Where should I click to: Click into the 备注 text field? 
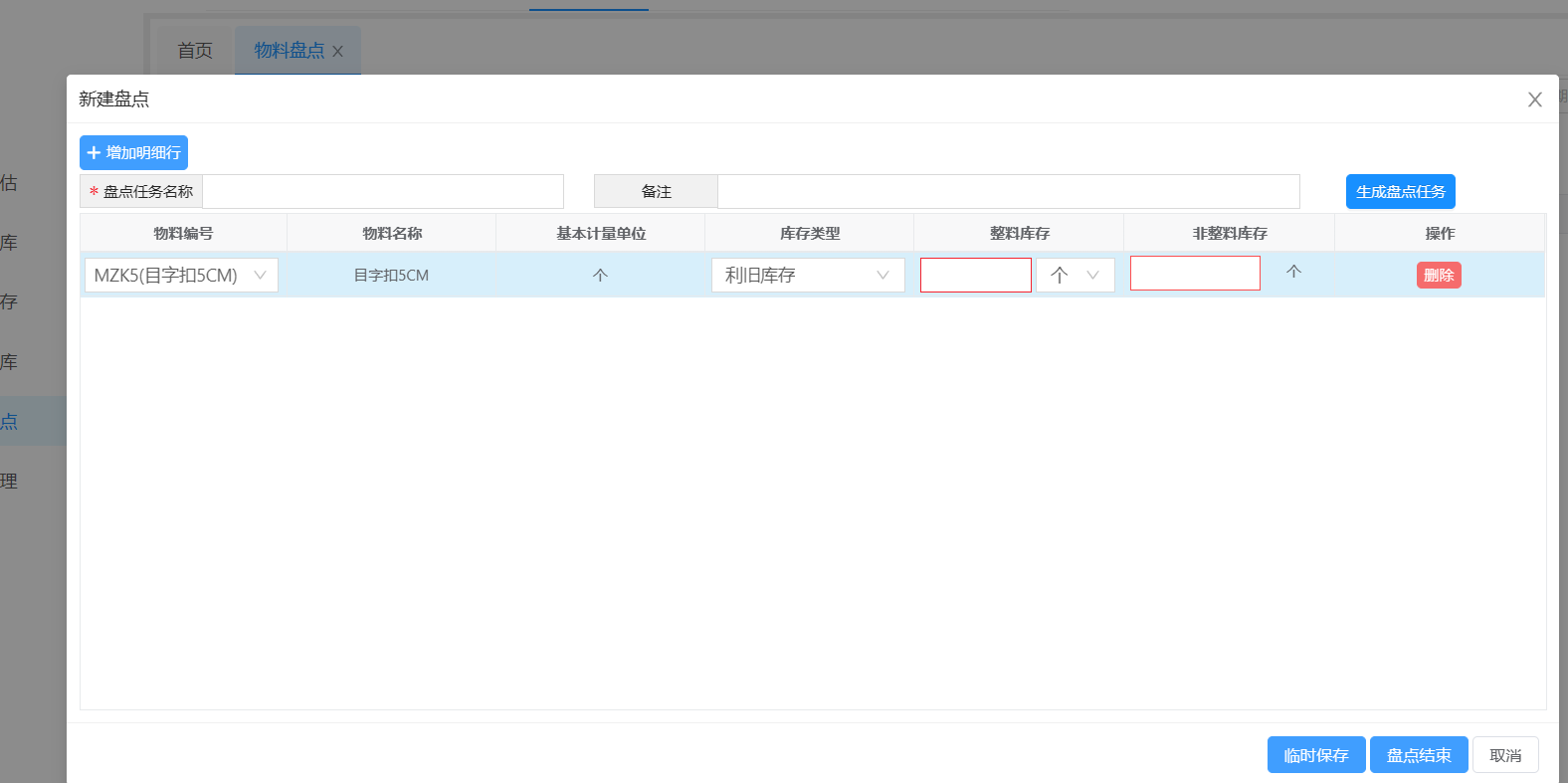click(1008, 192)
